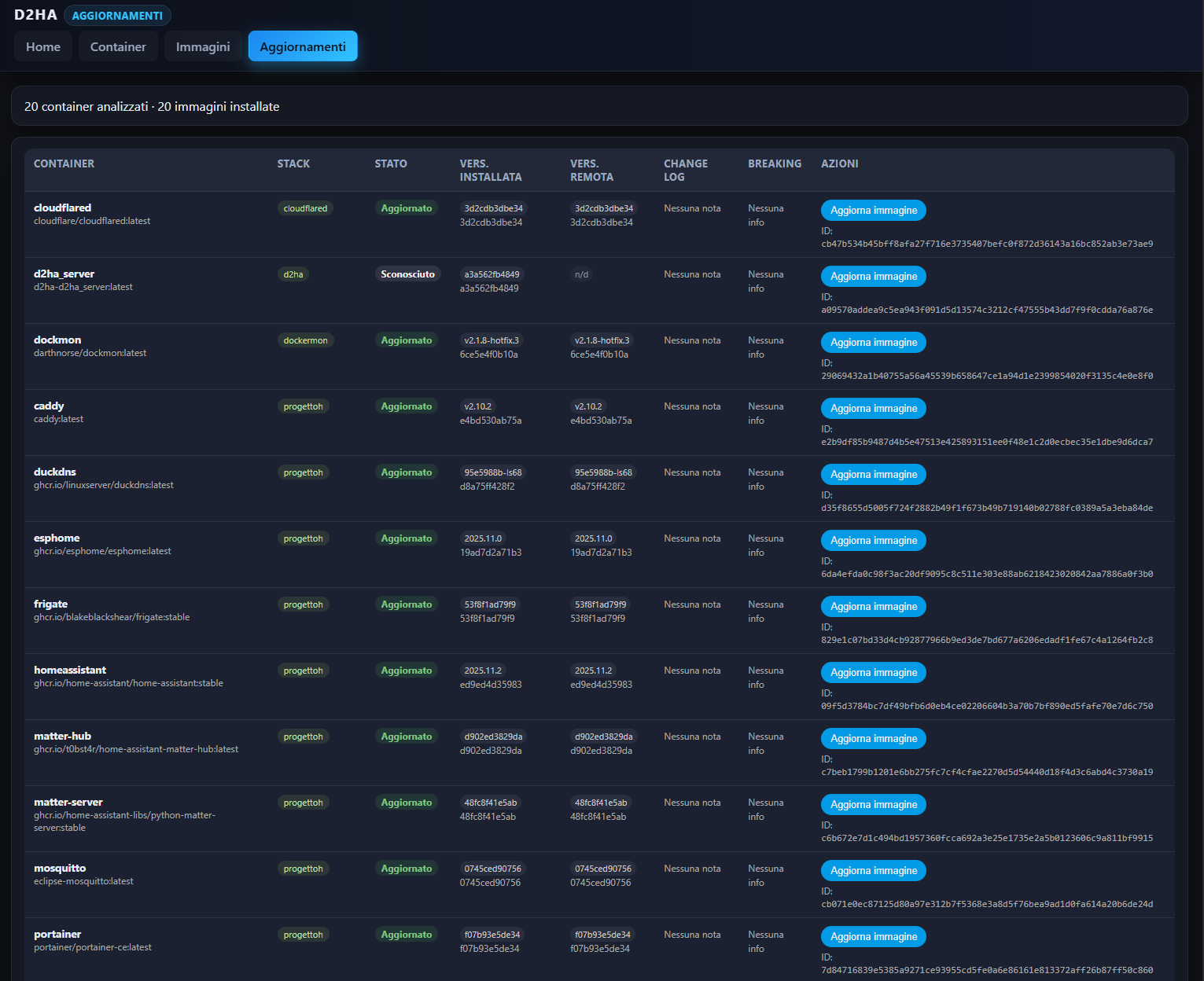Click the homeassistant container name

[70, 670]
